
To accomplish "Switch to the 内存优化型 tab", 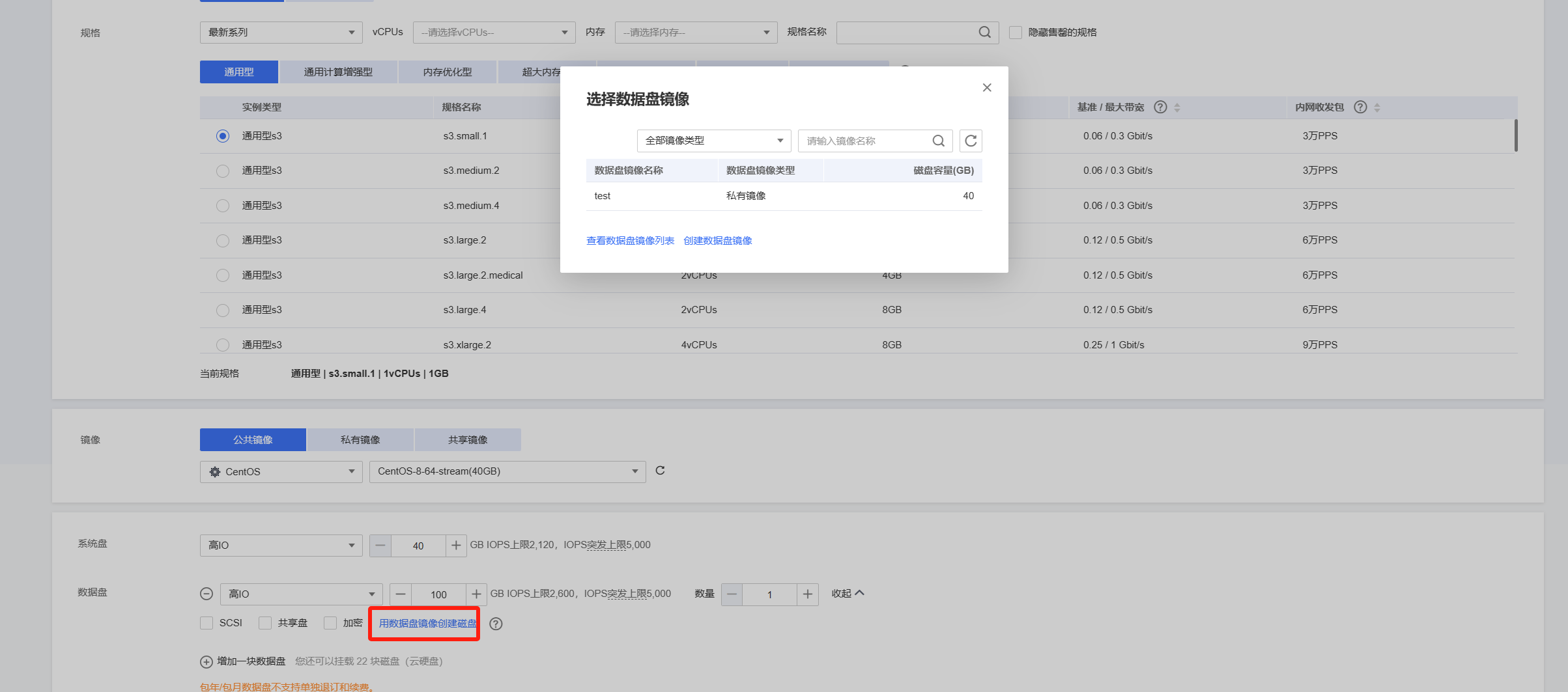I will (x=448, y=72).
